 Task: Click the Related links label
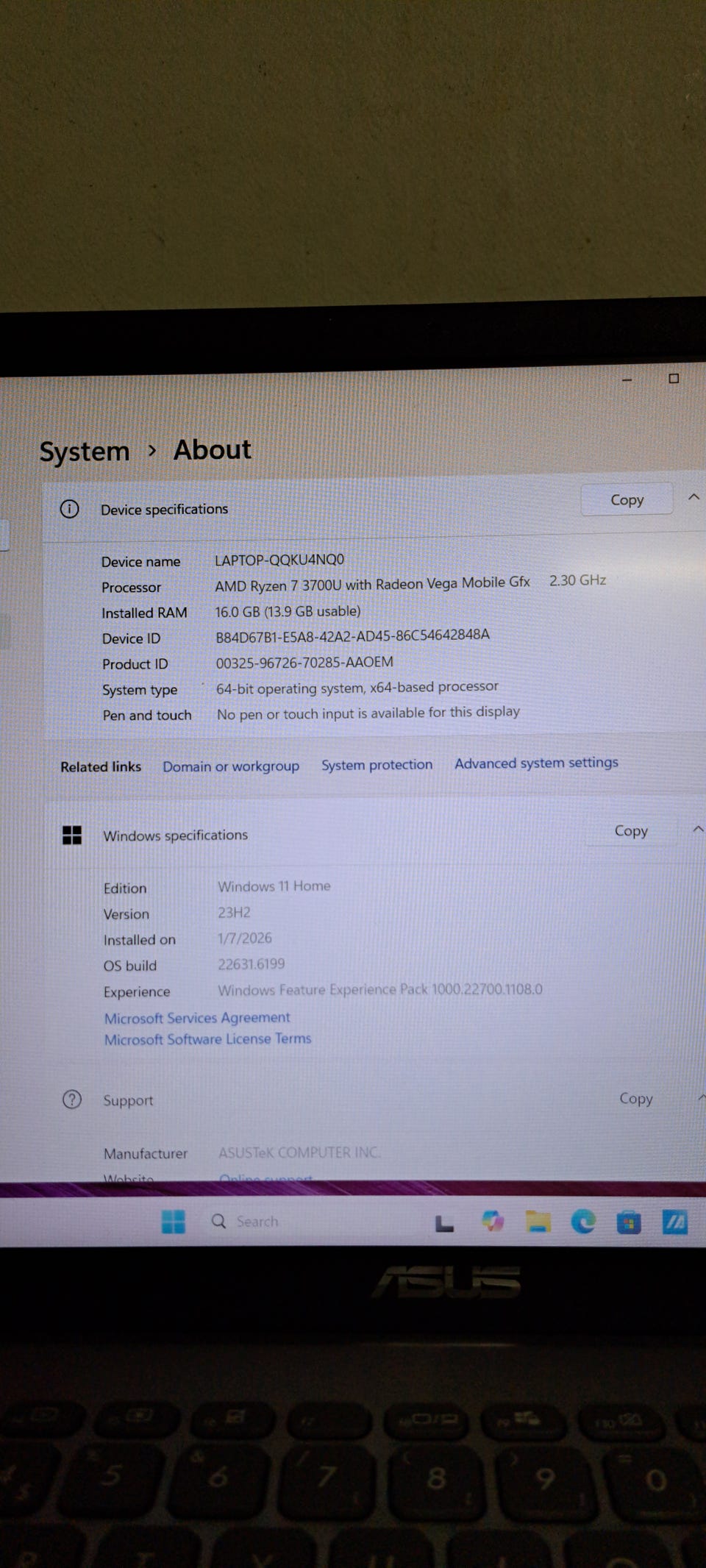101,766
